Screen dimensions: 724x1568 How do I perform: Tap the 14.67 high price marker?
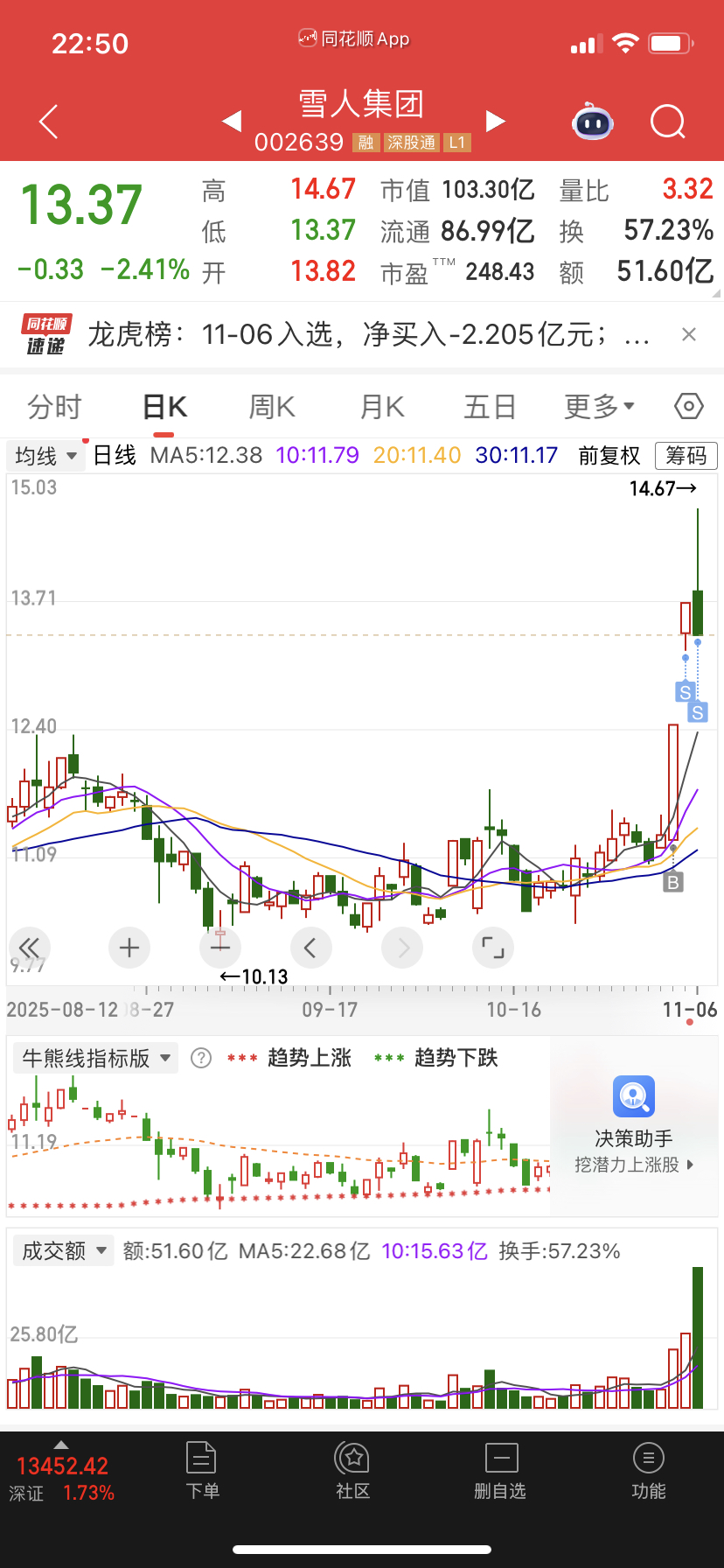[x=663, y=488]
